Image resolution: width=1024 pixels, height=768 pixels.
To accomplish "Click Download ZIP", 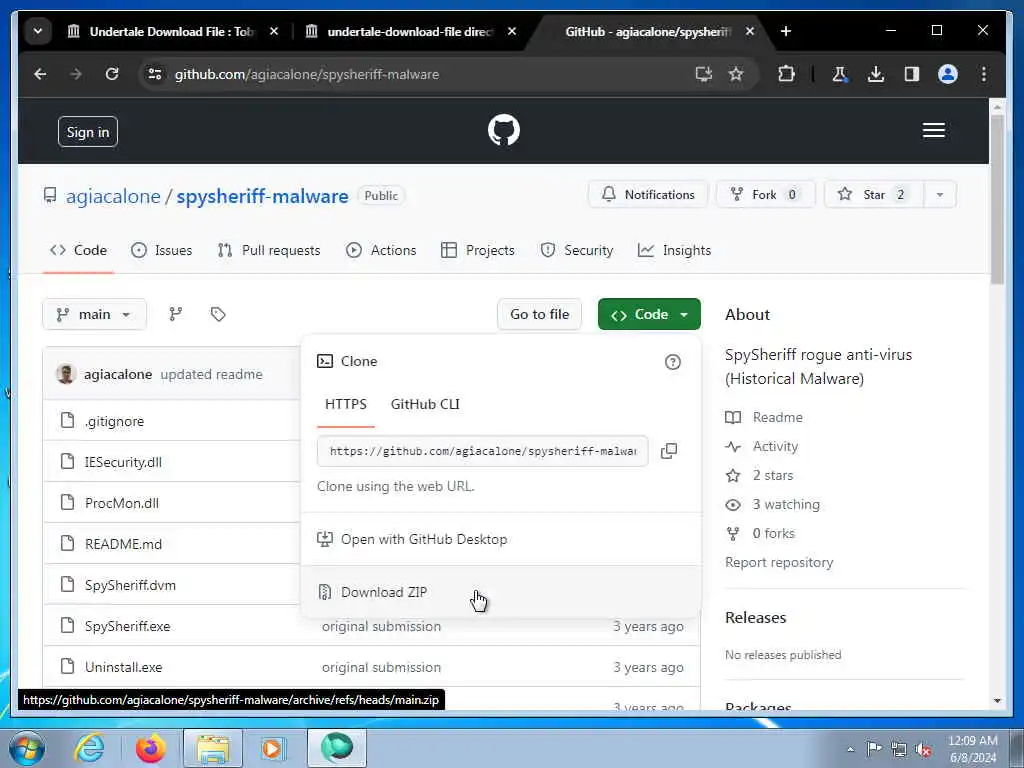I will tap(500, 592).
